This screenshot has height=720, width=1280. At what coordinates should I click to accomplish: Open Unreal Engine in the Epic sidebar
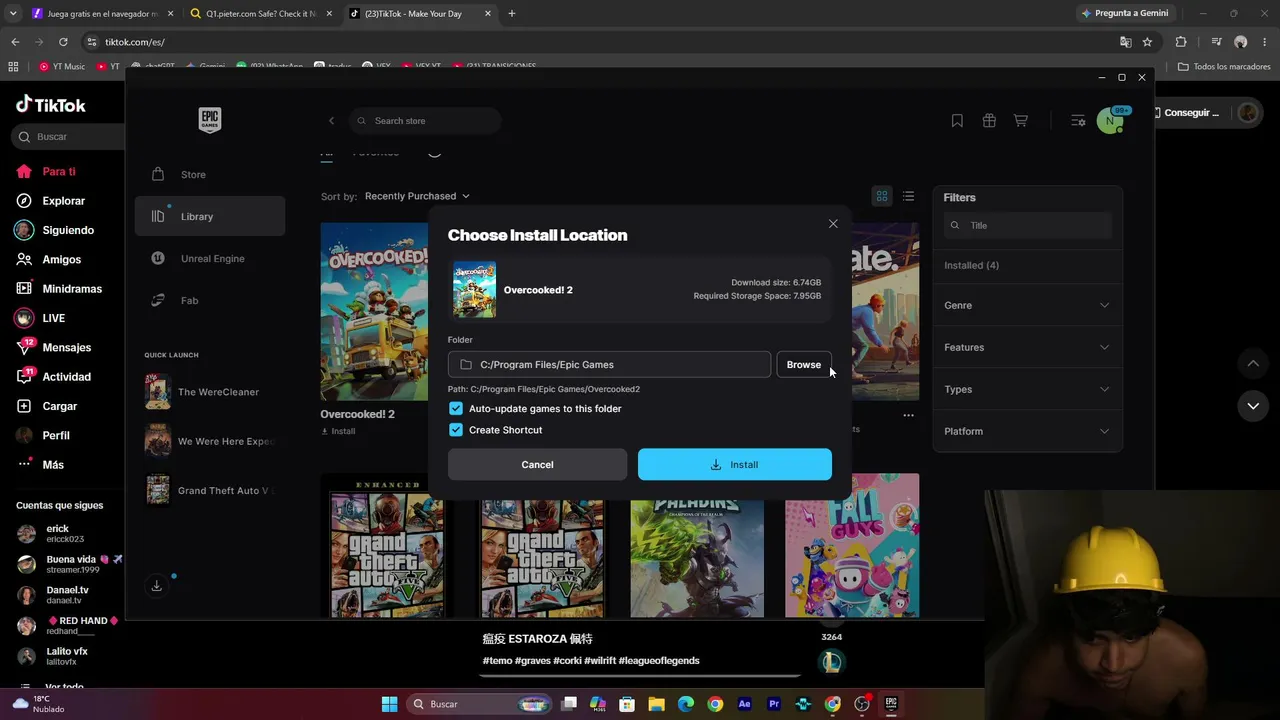(210, 258)
